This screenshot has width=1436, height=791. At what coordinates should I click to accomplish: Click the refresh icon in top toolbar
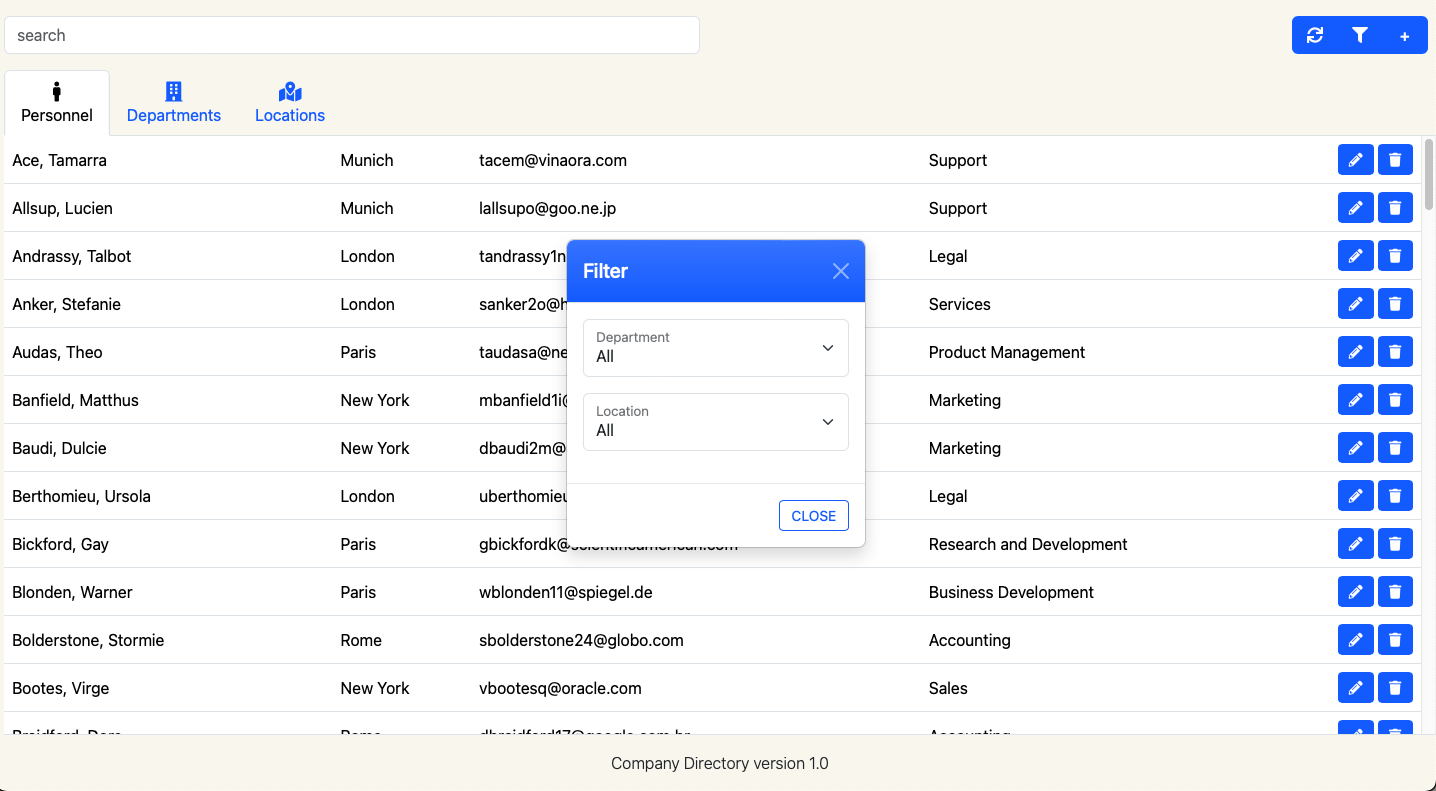[x=1315, y=36]
